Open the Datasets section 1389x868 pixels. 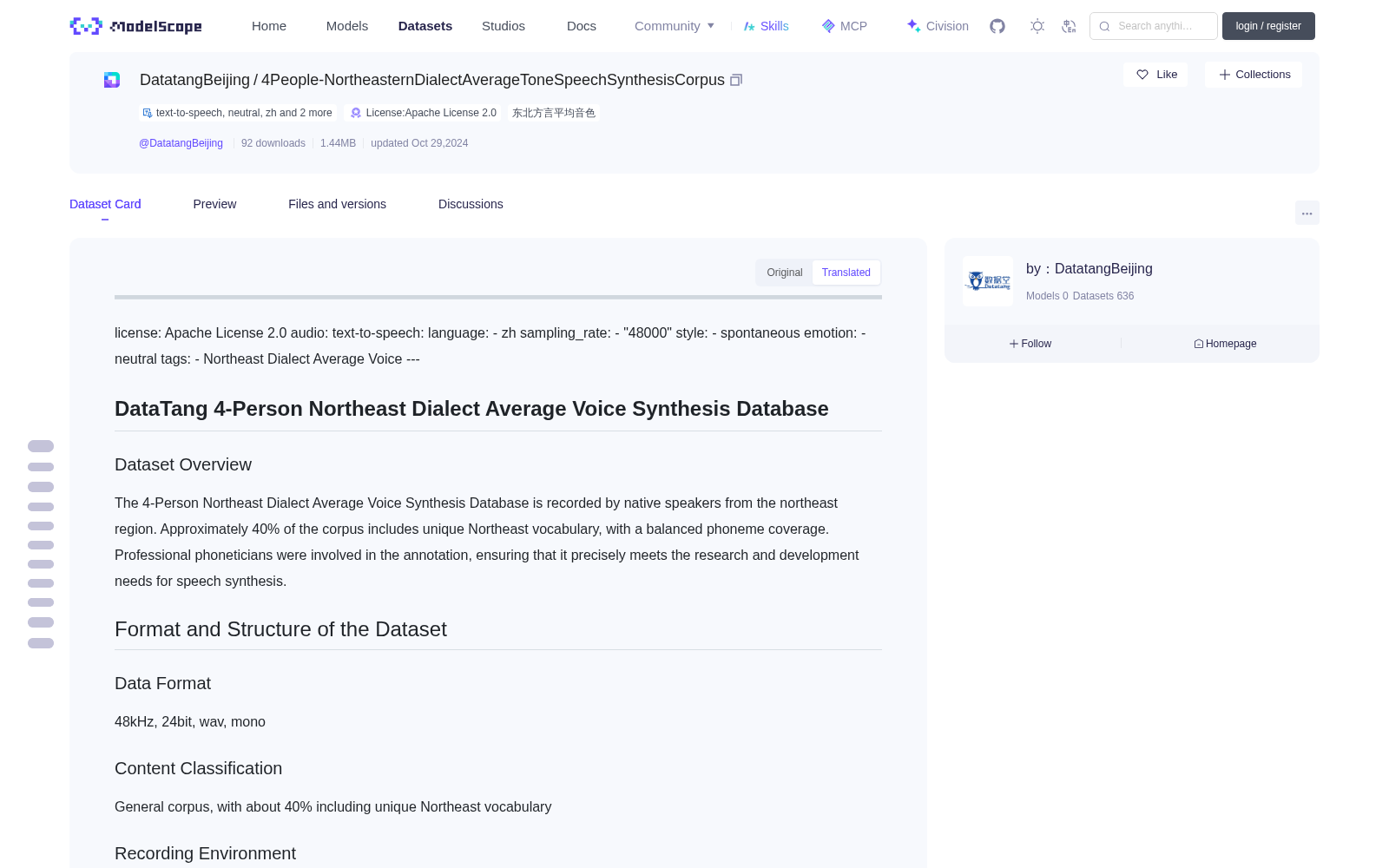pyautogui.click(x=425, y=26)
